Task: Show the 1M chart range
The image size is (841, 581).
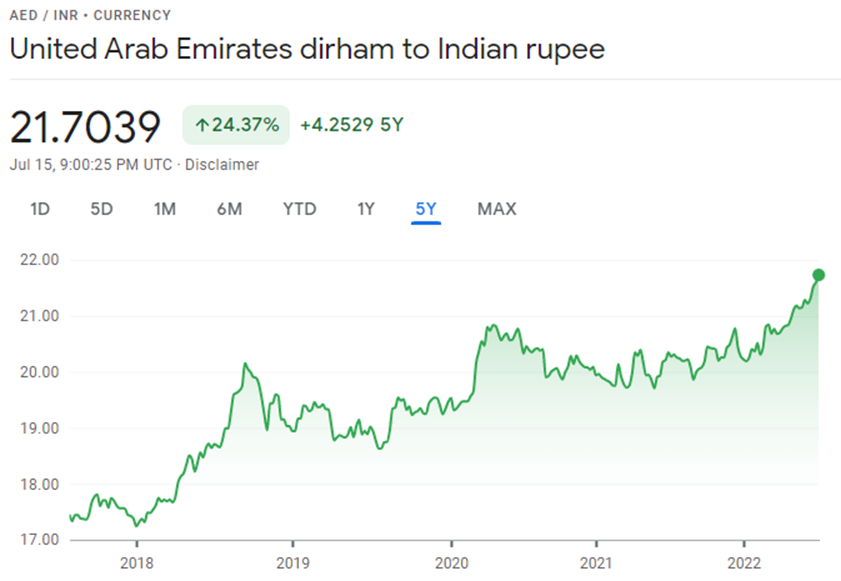Action: (x=165, y=209)
